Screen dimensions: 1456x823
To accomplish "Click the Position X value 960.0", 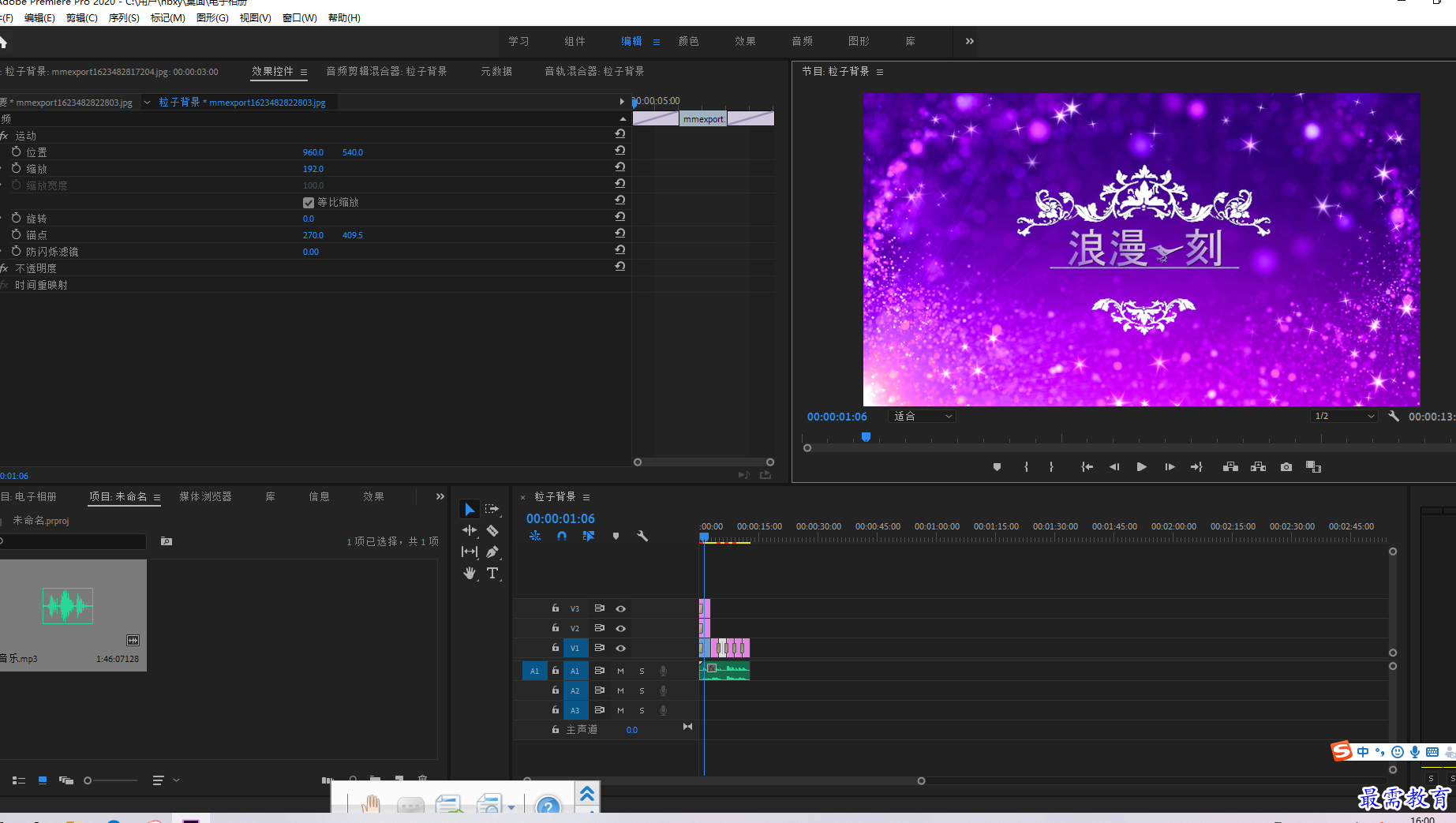I will pyautogui.click(x=313, y=152).
